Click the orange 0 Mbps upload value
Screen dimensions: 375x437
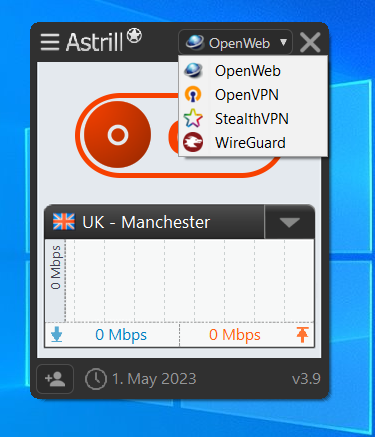[x=235, y=335]
